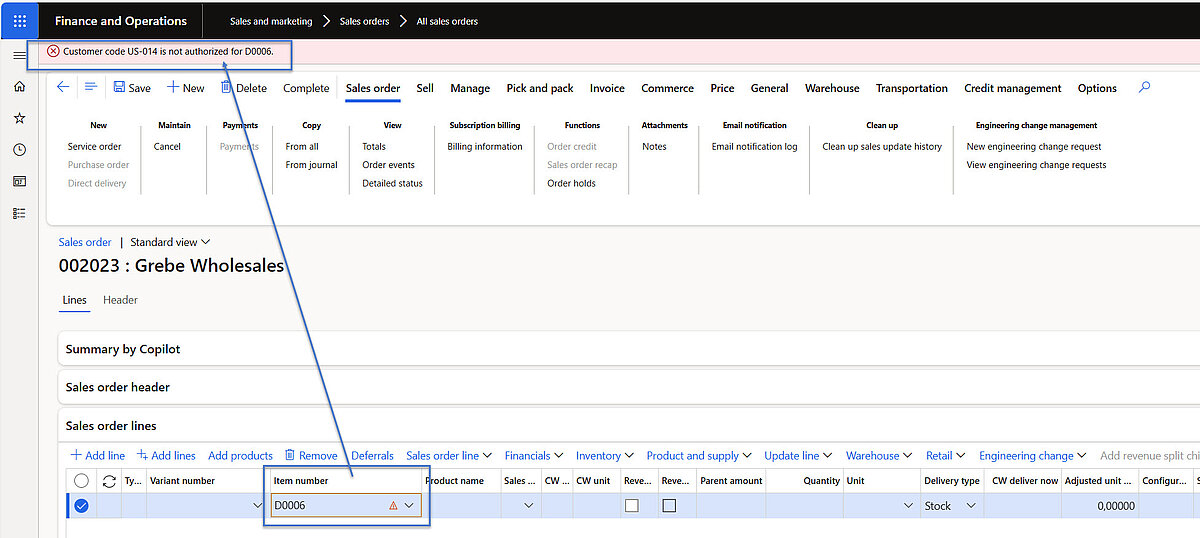Toggle the select-all circle in grid header

pyautogui.click(x=81, y=481)
